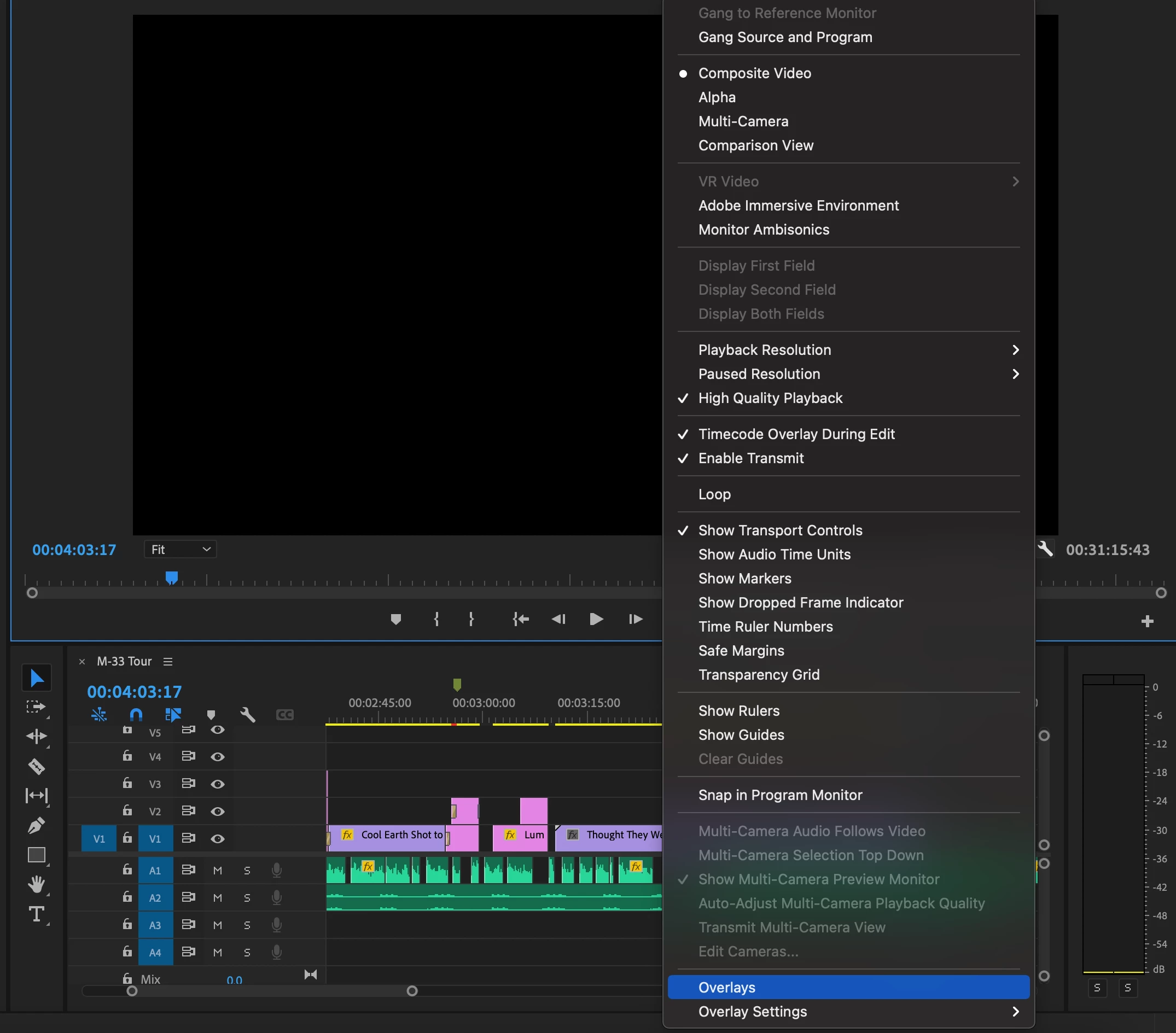
Task: Open M-33 Tour sequence panel menu
Action: [x=167, y=662]
